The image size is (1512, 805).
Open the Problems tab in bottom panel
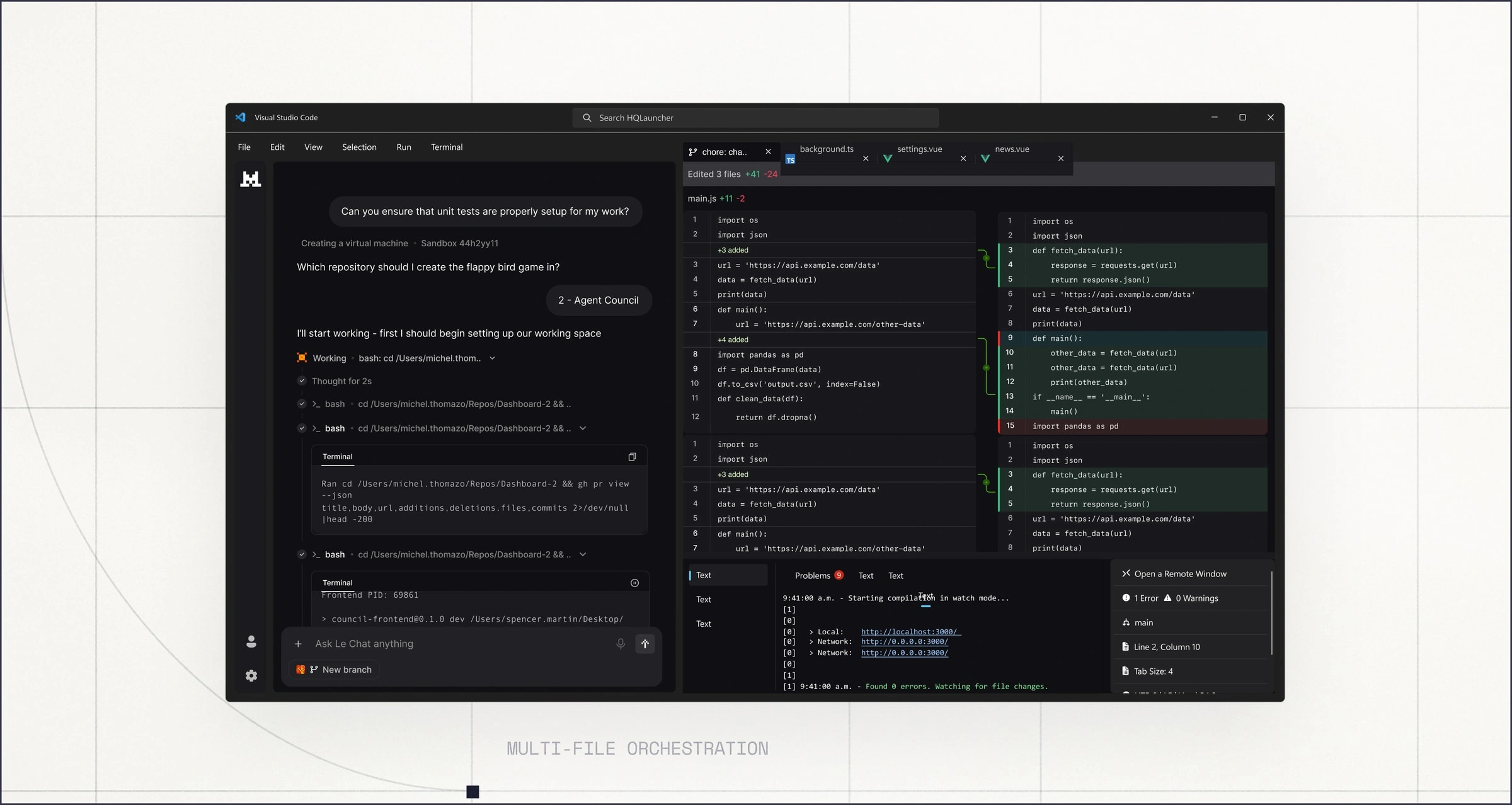[x=818, y=576]
